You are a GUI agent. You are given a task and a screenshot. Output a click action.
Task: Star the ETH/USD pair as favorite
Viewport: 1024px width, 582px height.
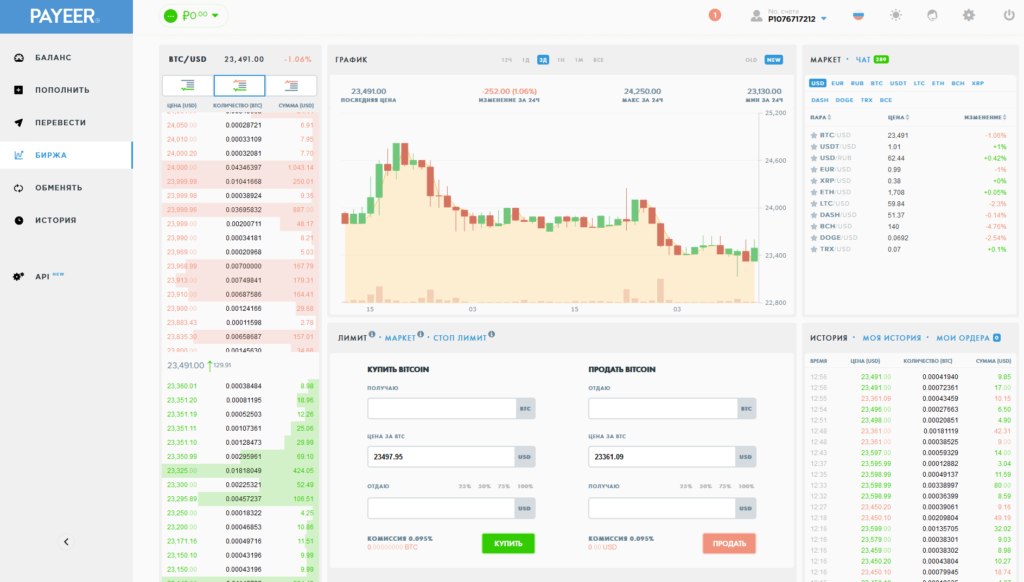coord(814,191)
